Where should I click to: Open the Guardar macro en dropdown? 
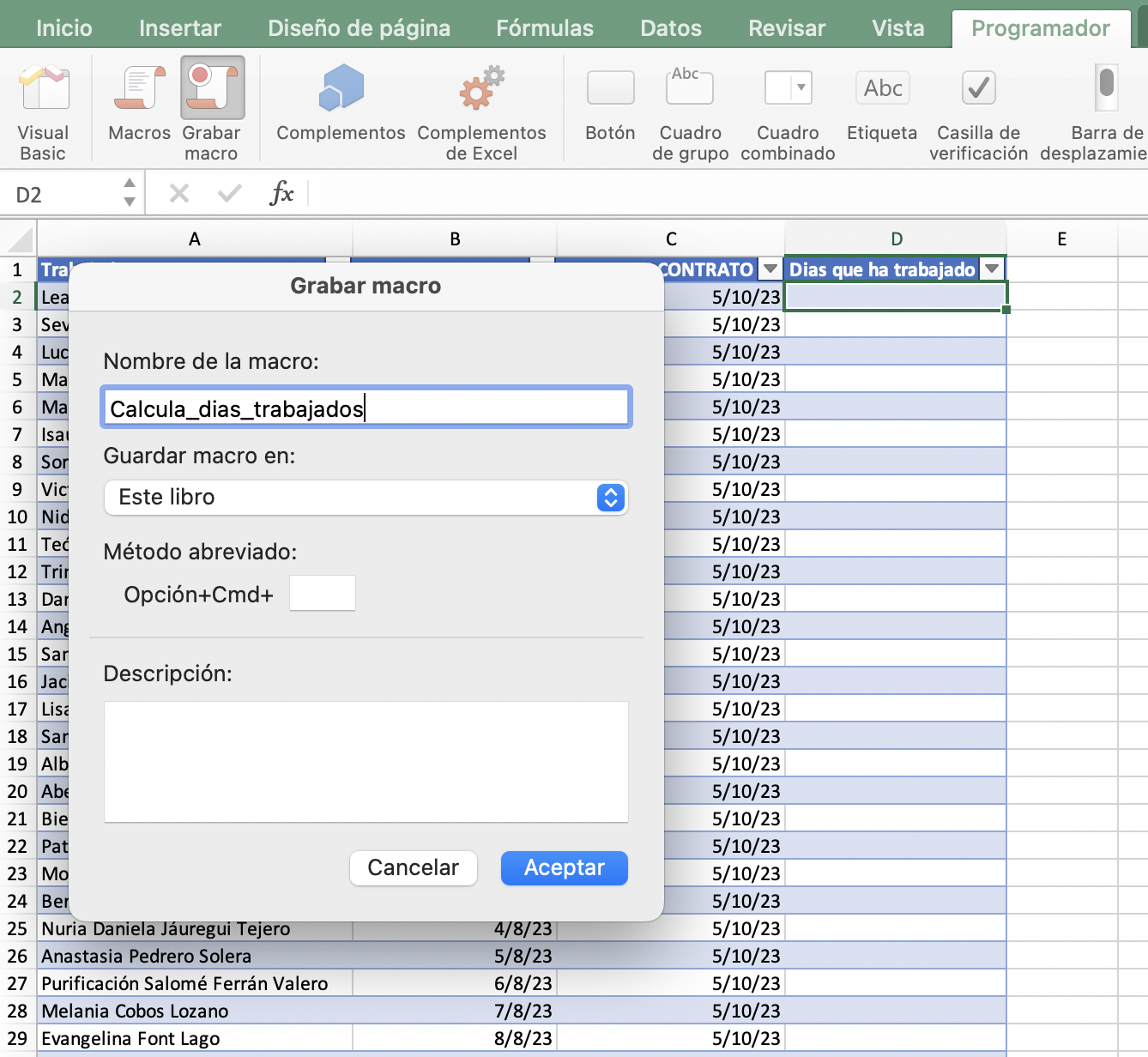(x=366, y=498)
